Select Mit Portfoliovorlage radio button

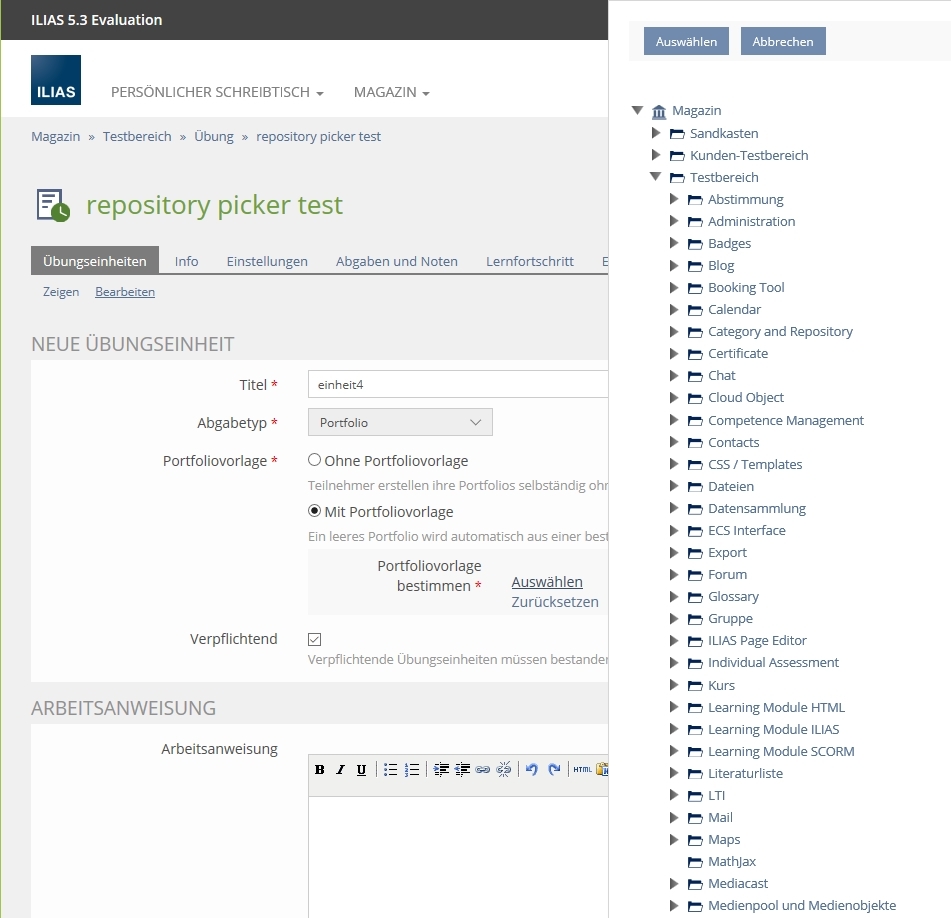point(314,511)
